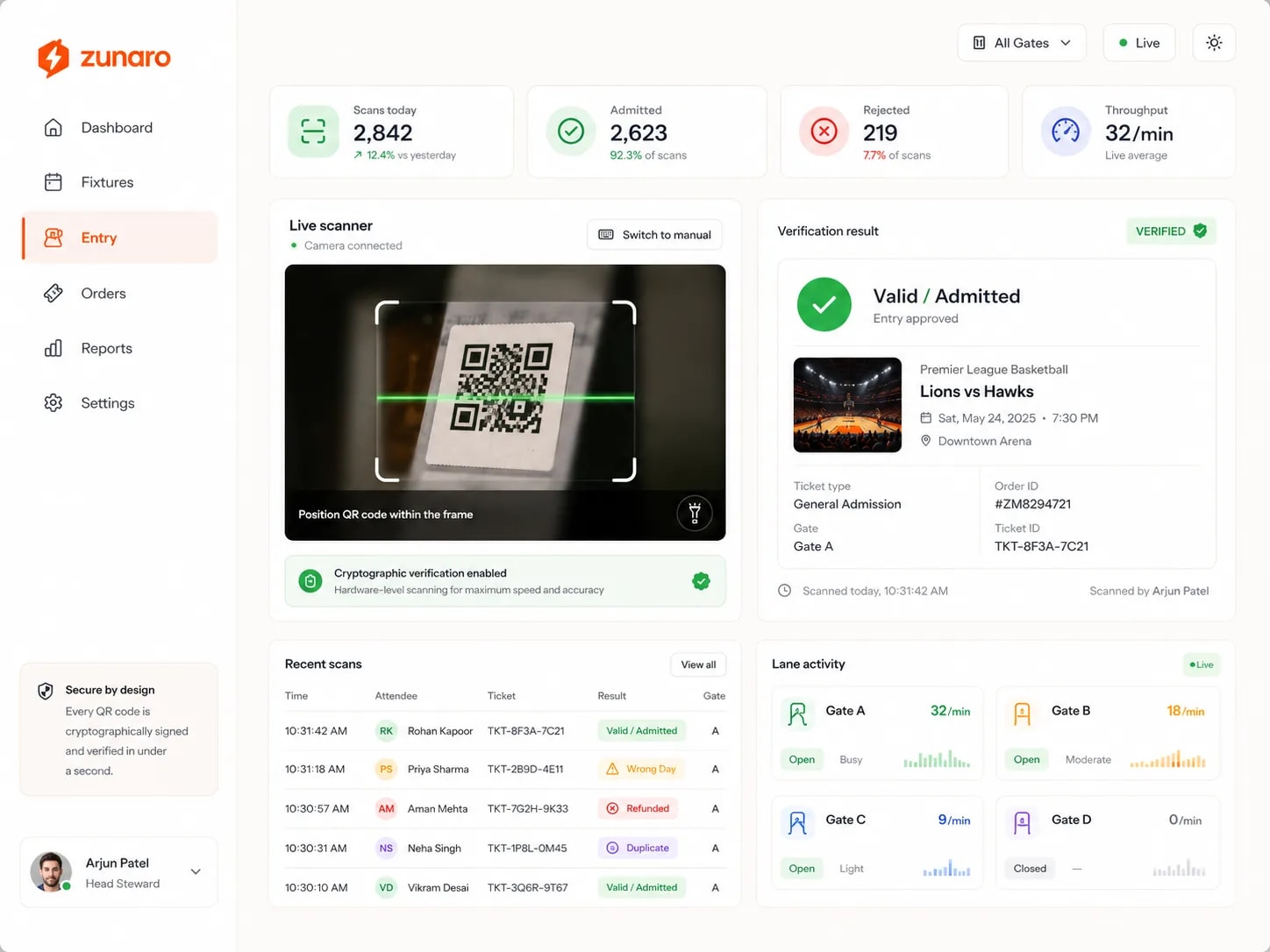Click ticket number TKT-2B9D-4E11

(525, 769)
